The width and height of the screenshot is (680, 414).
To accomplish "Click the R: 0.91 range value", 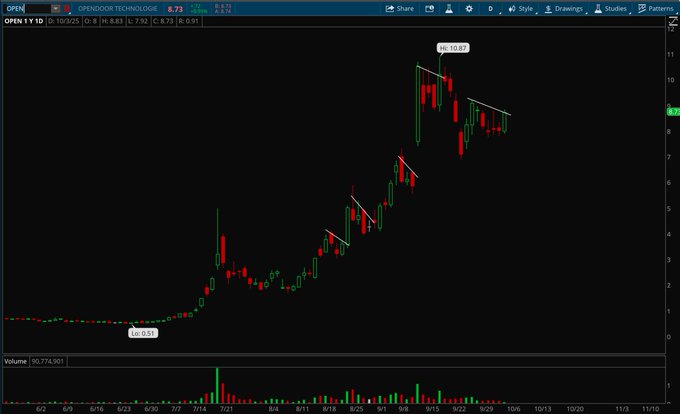I will pyautogui.click(x=189, y=21).
